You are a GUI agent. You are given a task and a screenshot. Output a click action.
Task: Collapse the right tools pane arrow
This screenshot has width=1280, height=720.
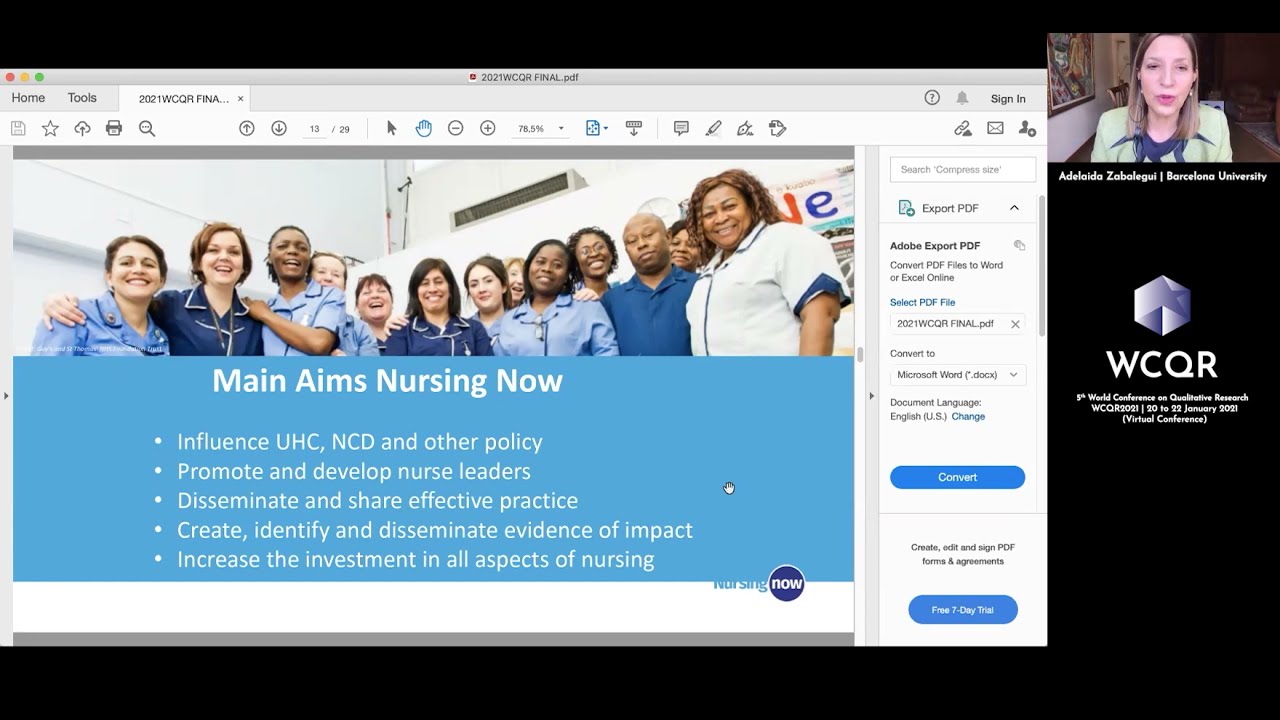click(871, 397)
